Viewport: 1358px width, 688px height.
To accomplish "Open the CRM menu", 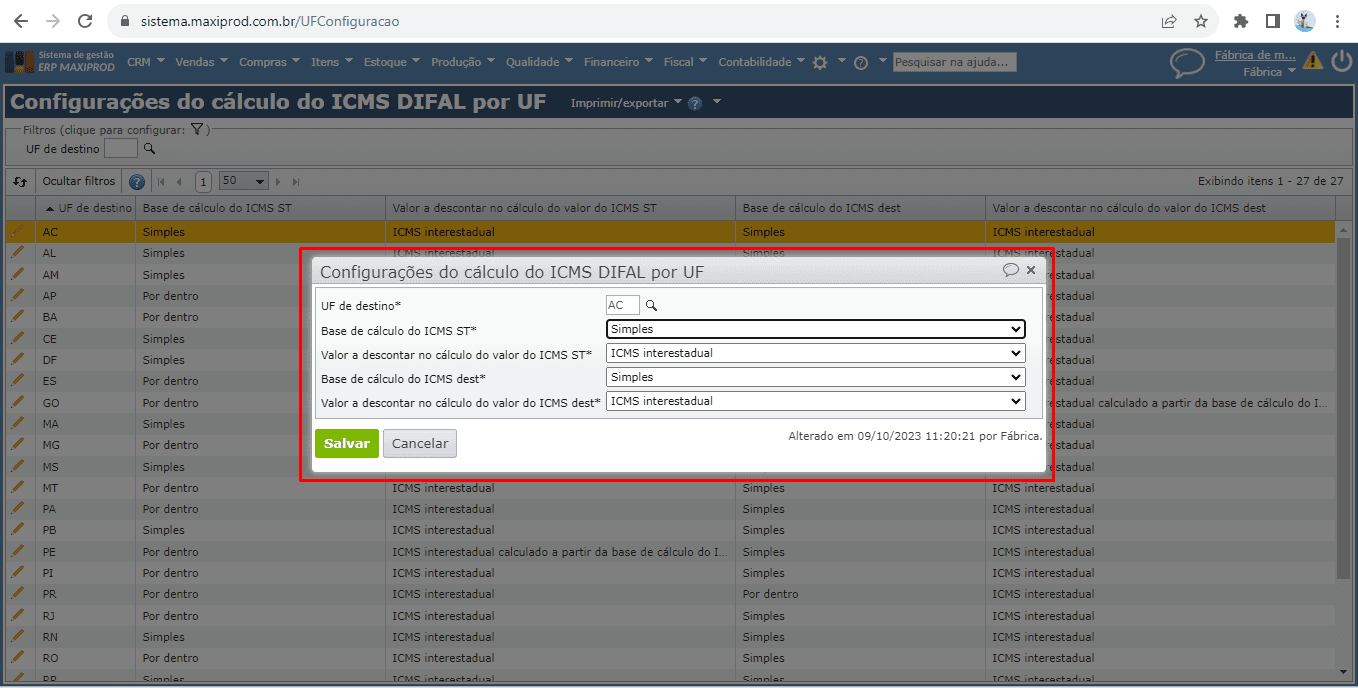I will point(144,62).
